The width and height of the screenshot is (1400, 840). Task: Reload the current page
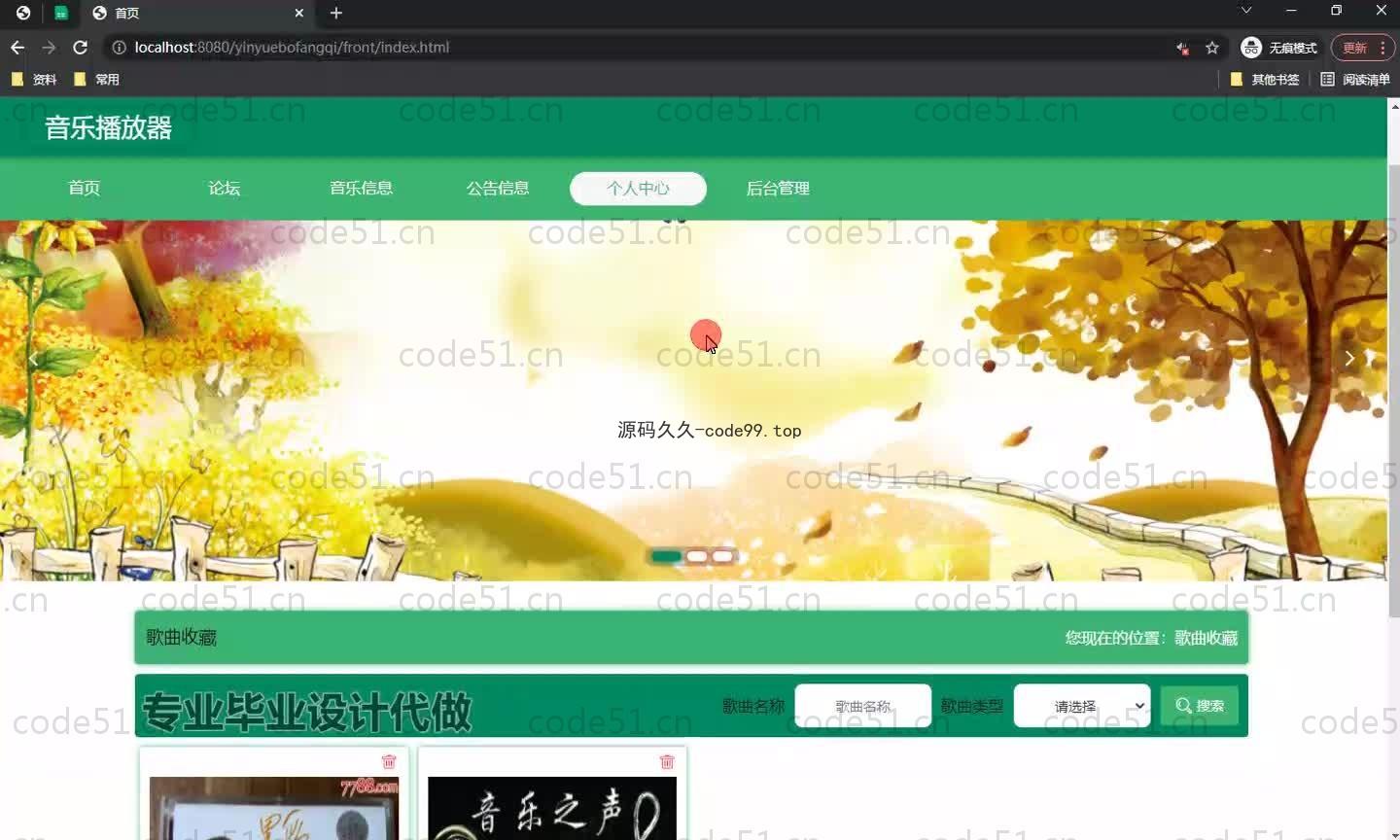click(x=81, y=47)
